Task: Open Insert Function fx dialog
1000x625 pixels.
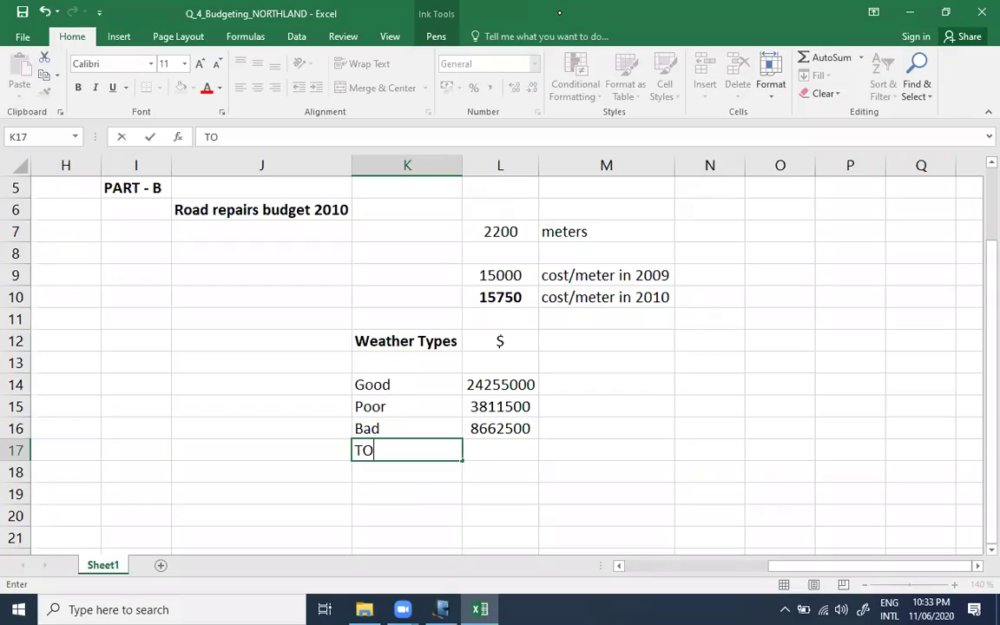Action: tap(178, 136)
